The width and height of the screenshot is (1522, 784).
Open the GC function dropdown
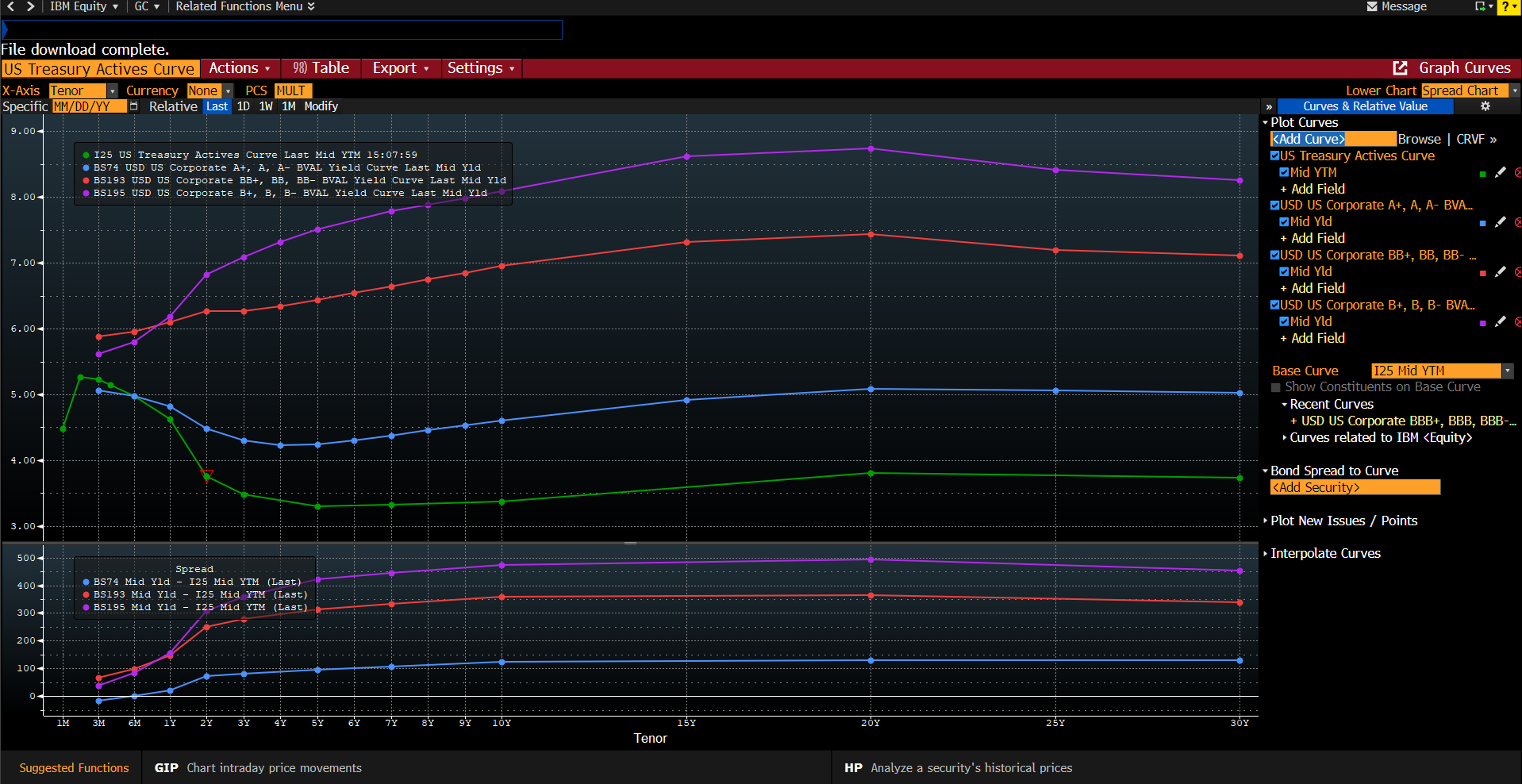click(147, 6)
